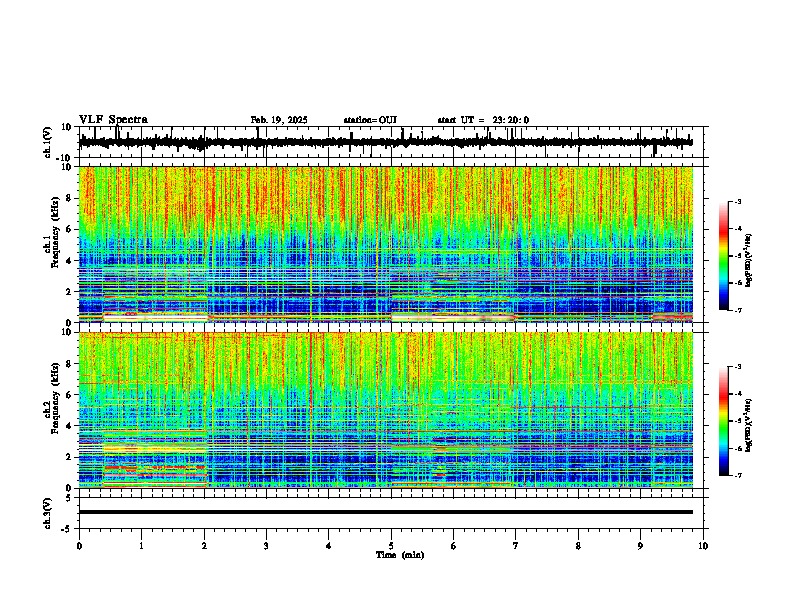The height and width of the screenshot is (612, 792).
Task: Click the "8" kHz tick on ch.2 frequency axis
Action: coord(69,364)
